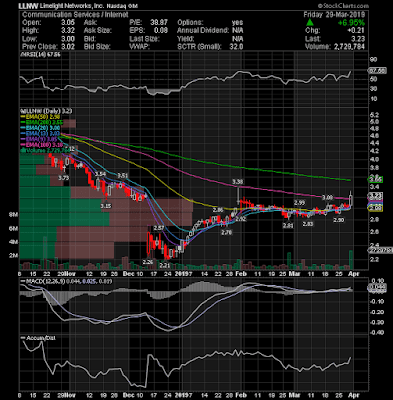The image size is (393, 400).
Task: Click the 4M volume axis label
Action: tap(13, 242)
